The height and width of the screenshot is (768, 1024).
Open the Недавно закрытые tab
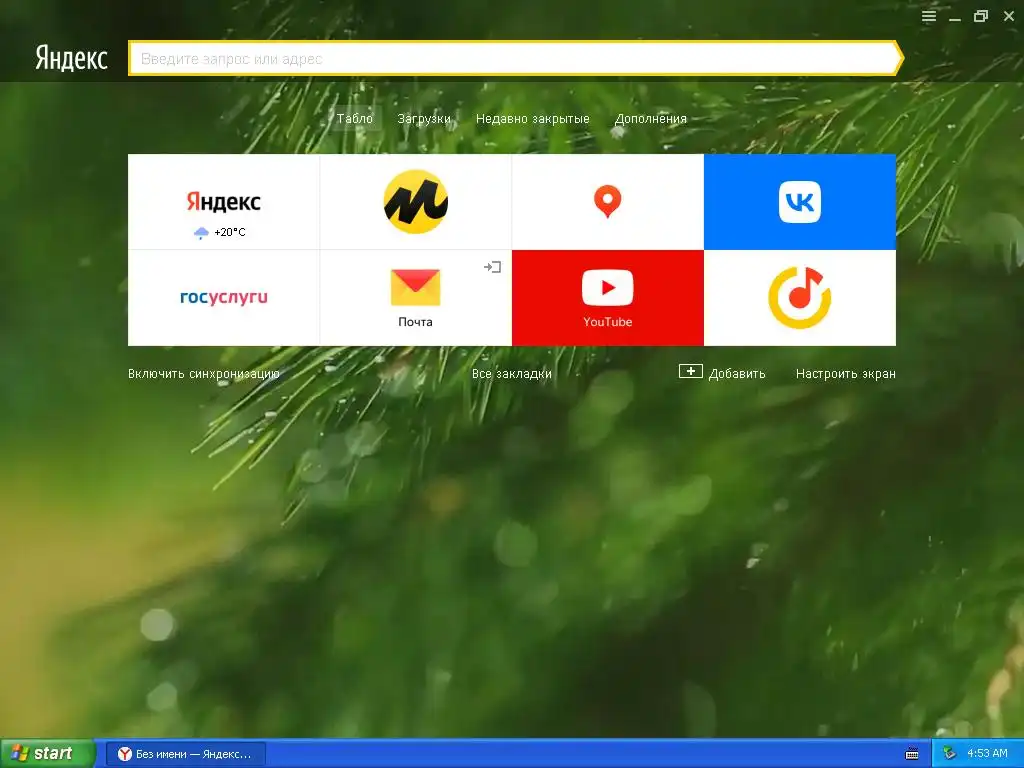pos(532,119)
